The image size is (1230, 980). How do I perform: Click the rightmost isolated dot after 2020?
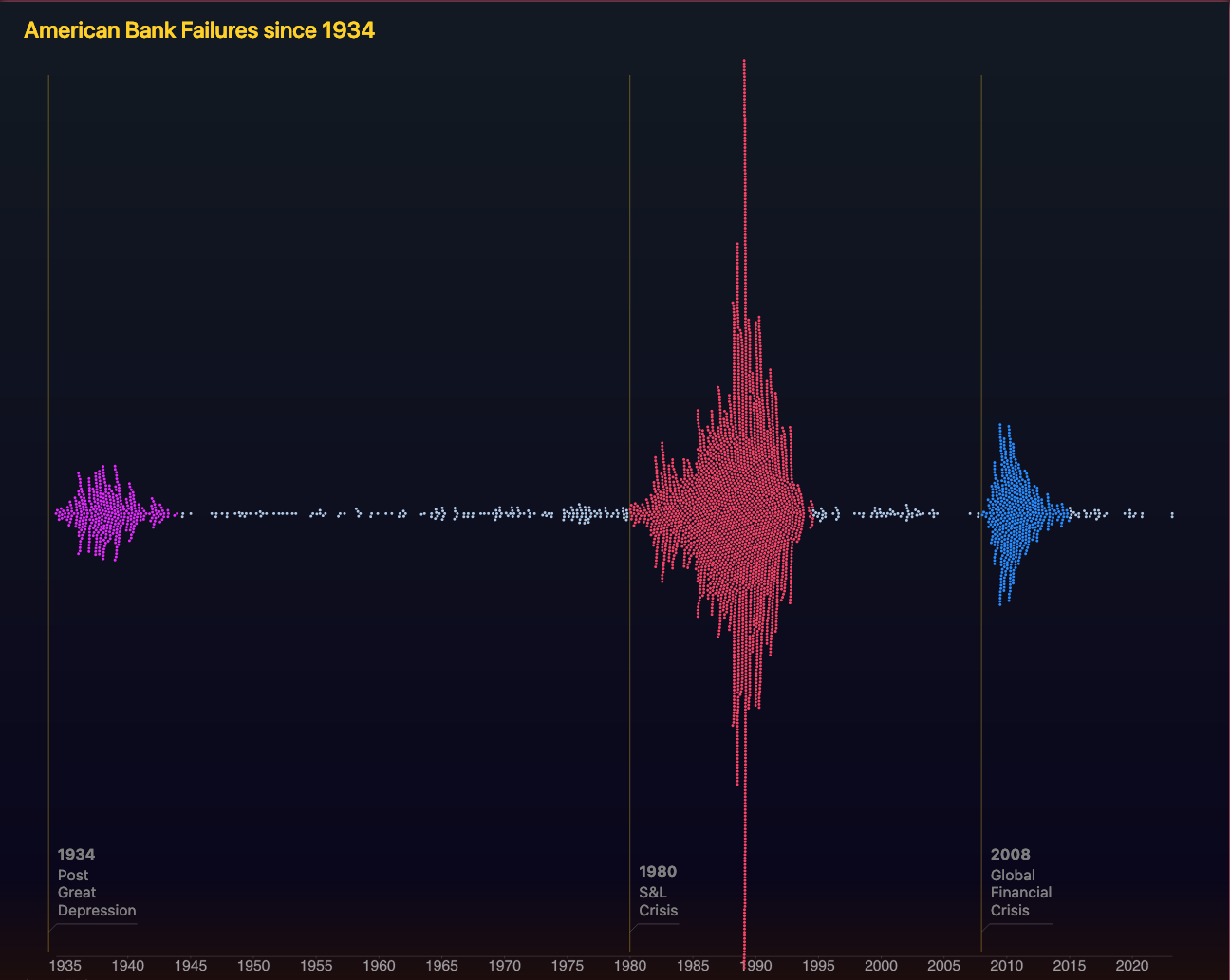tap(1172, 514)
